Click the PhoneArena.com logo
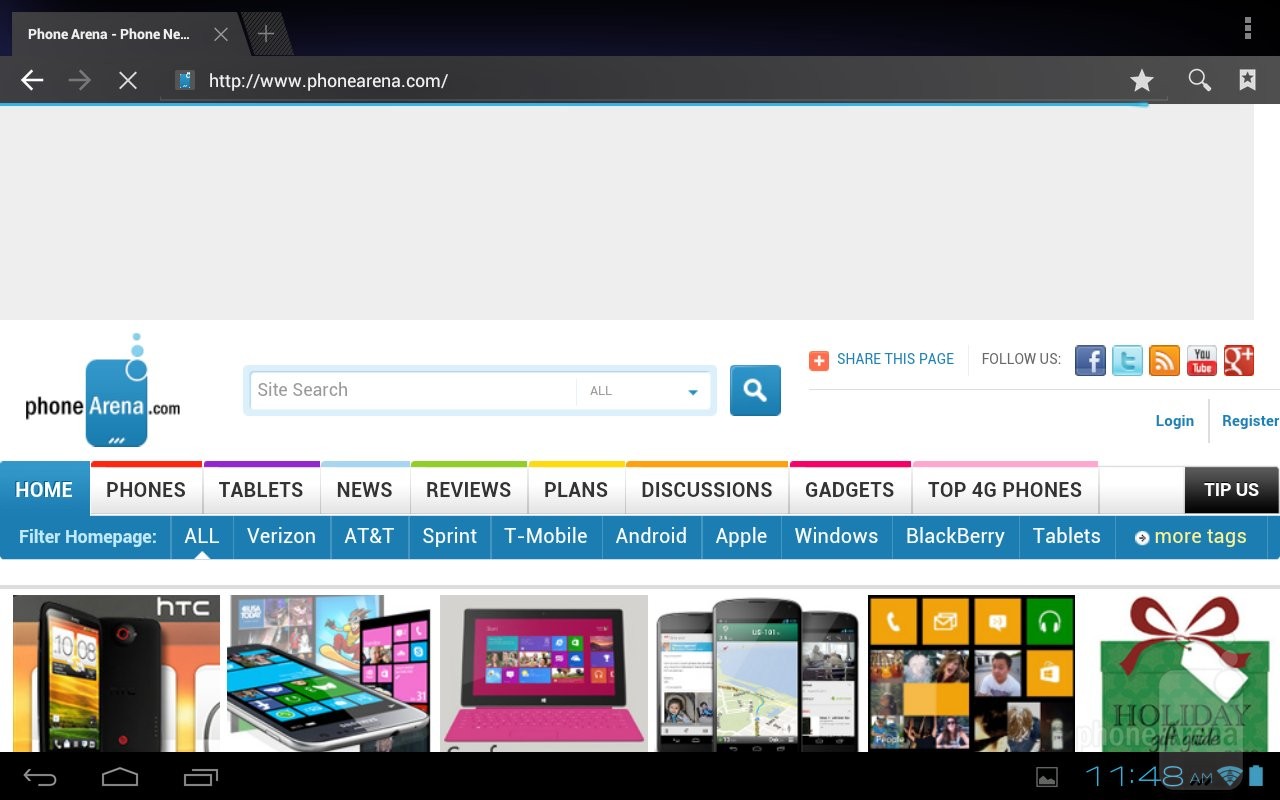The height and width of the screenshot is (800, 1280). click(x=103, y=391)
